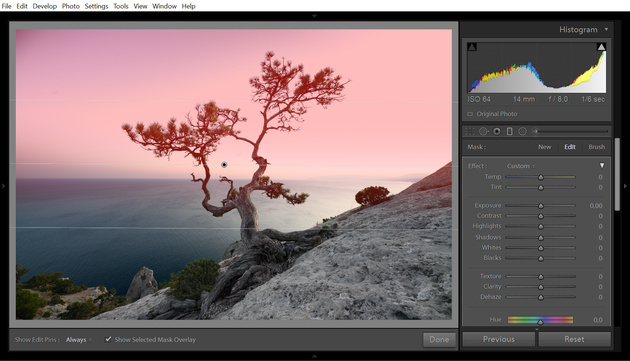Select the Adjustment Brush tool

point(535,131)
